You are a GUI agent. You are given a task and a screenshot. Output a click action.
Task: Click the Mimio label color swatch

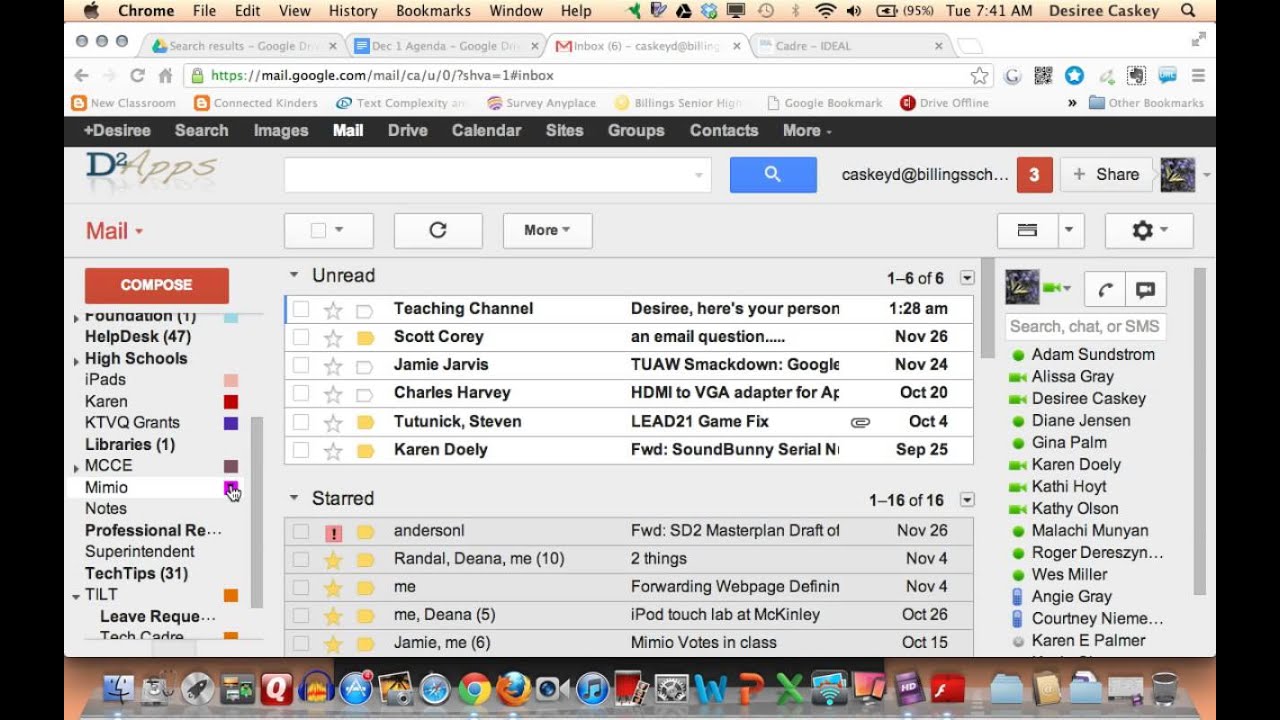pyautogui.click(x=230, y=488)
